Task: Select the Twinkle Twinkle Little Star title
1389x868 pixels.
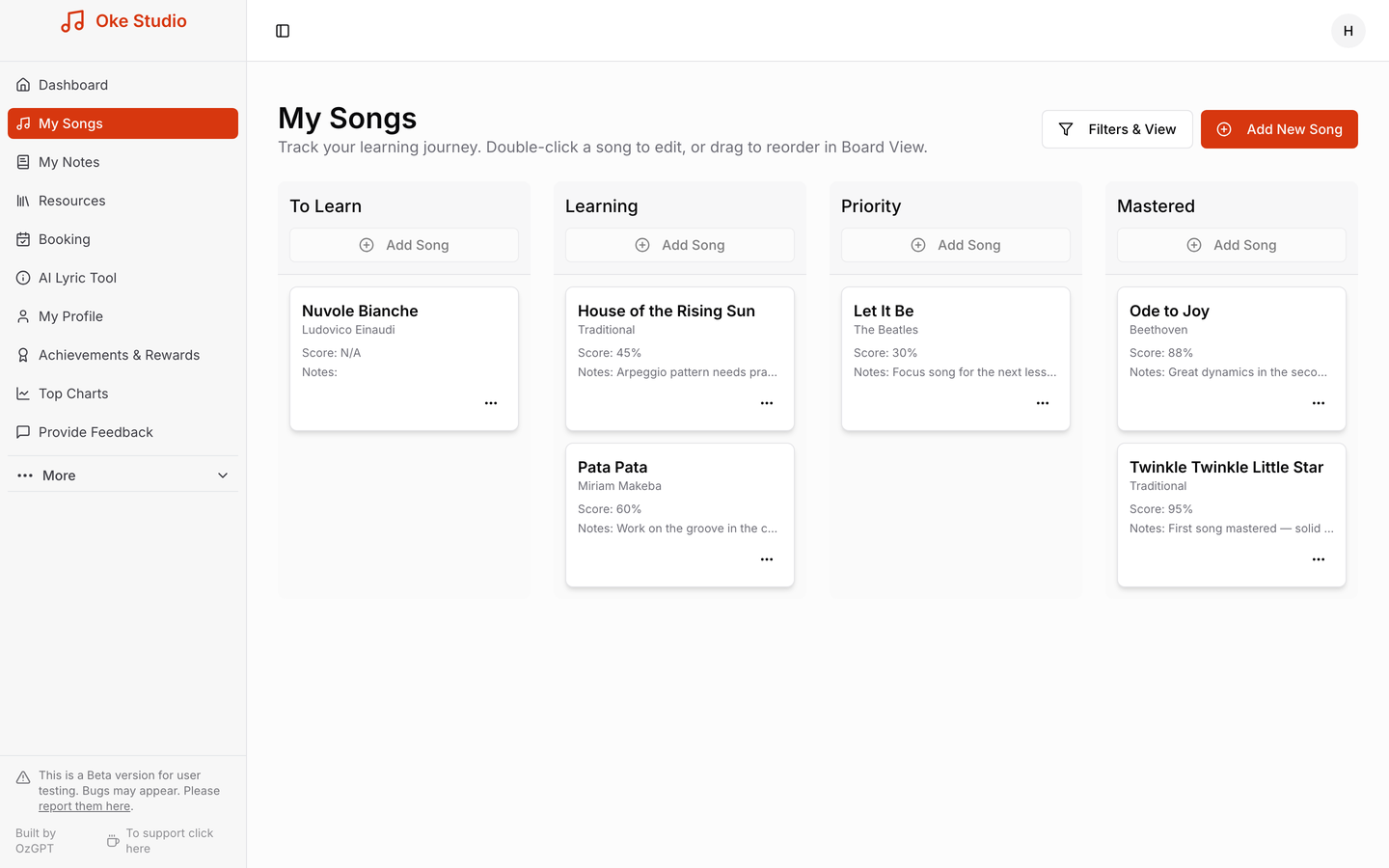Action: click(x=1226, y=467)
